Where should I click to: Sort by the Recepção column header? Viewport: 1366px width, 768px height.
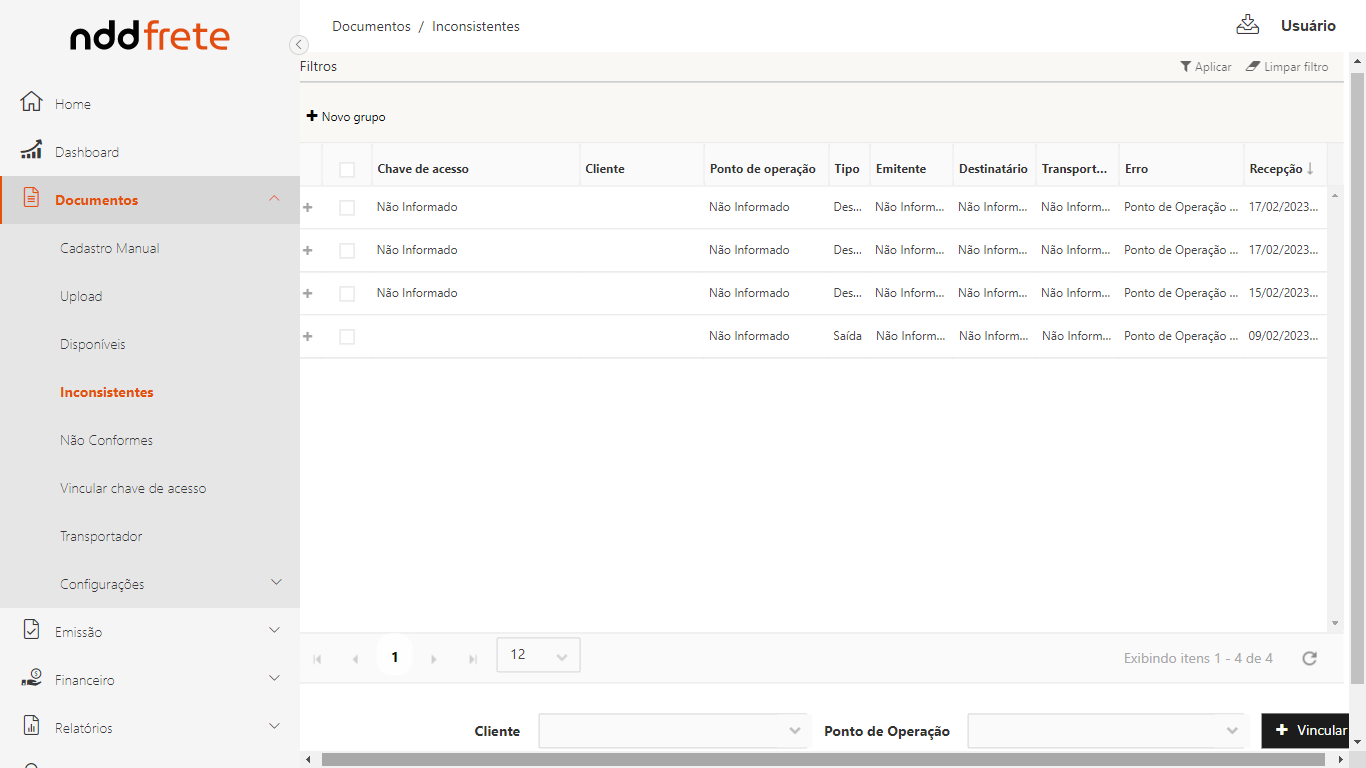(x=1276, y=169)
